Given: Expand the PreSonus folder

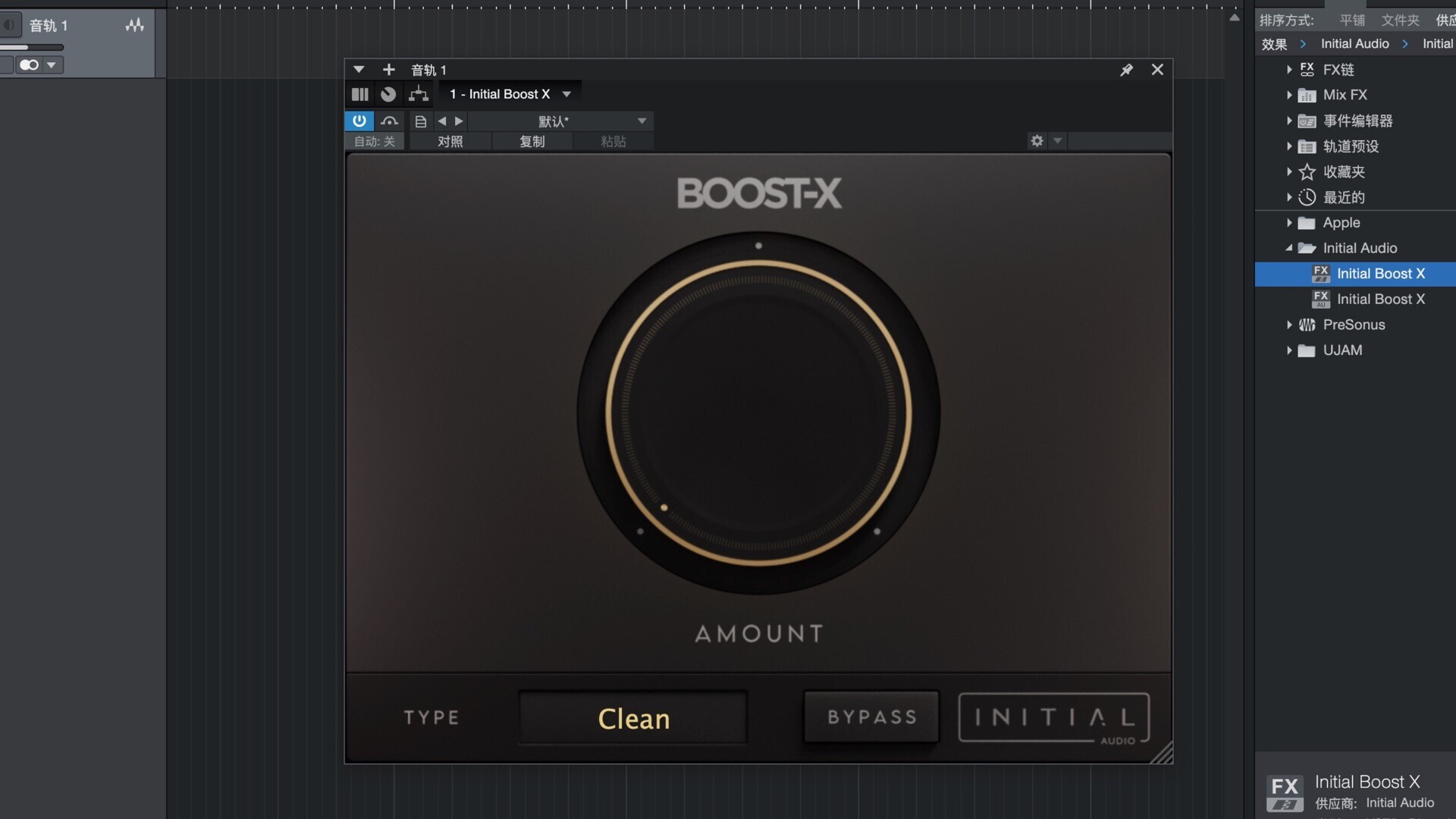Looking at the screenshot, I should click(1289, 325).
